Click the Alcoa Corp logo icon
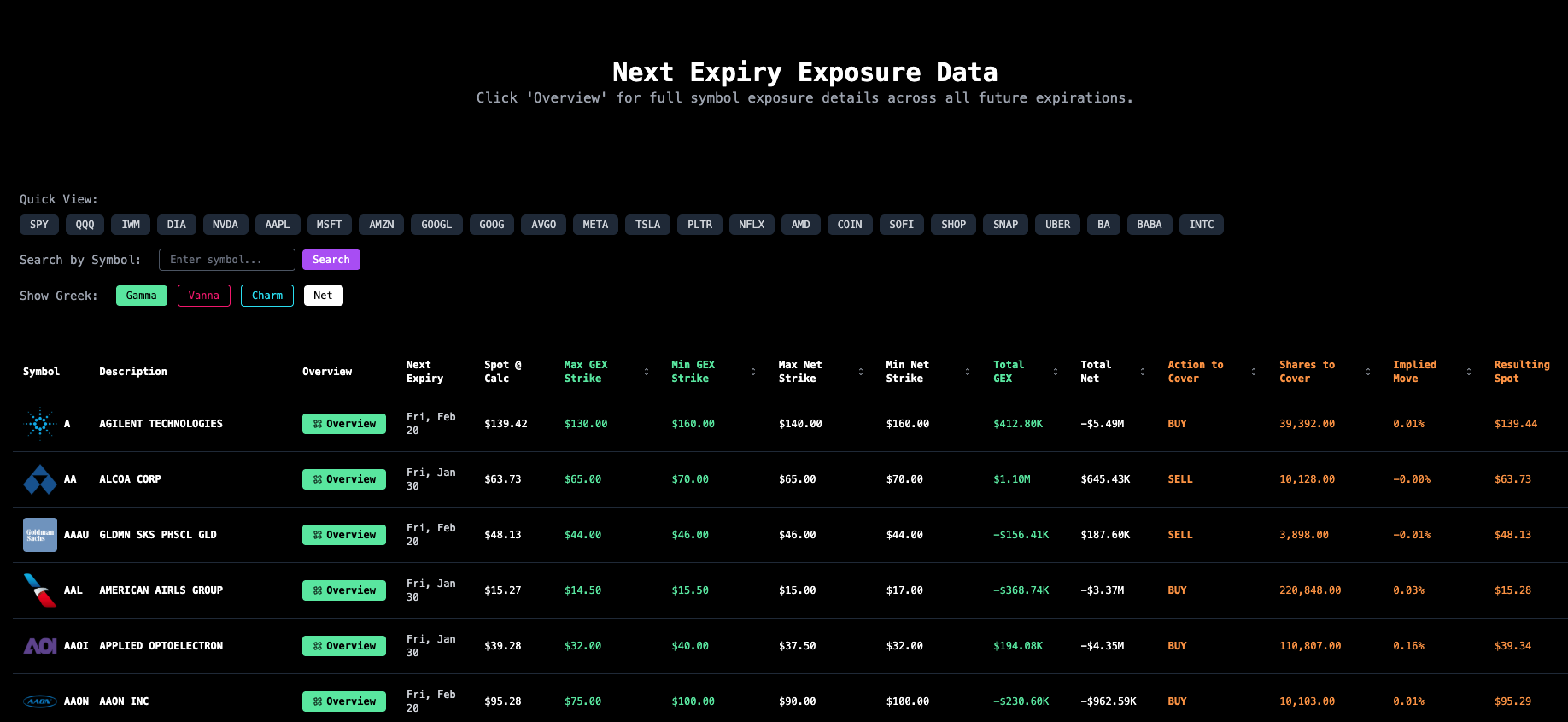 pyautogui.click(x=40, y=479)
